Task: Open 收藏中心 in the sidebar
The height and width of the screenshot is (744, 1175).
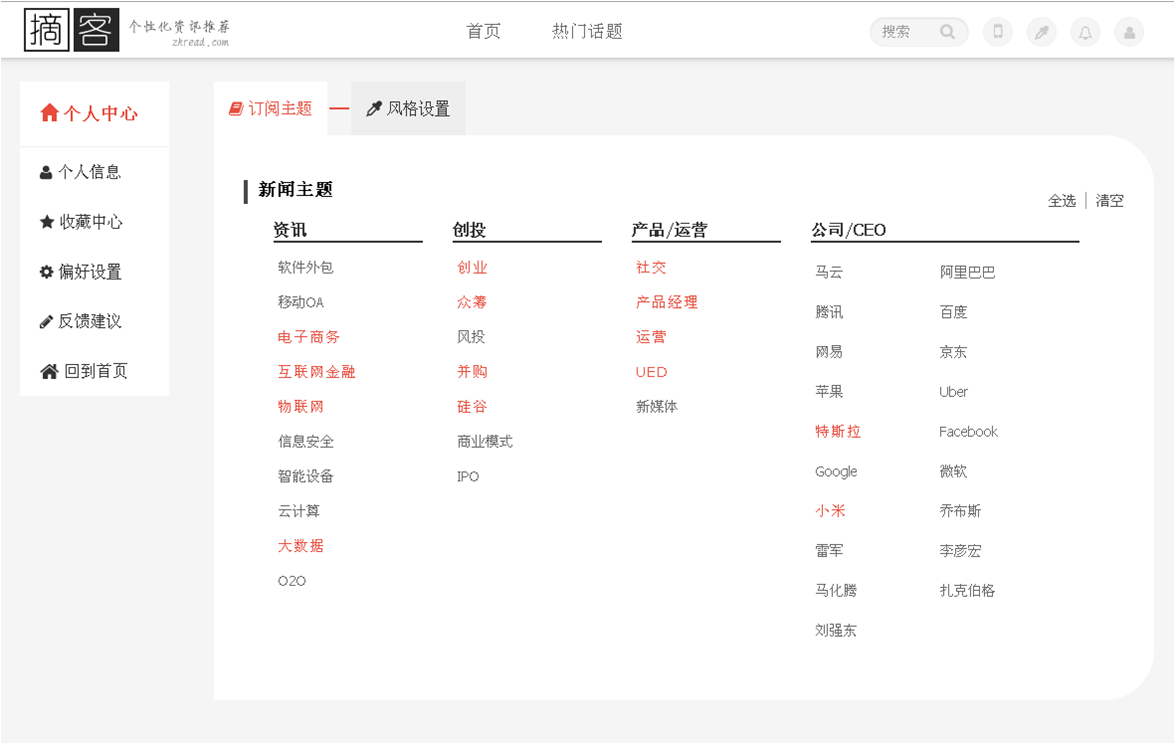Action: (81, 222)
